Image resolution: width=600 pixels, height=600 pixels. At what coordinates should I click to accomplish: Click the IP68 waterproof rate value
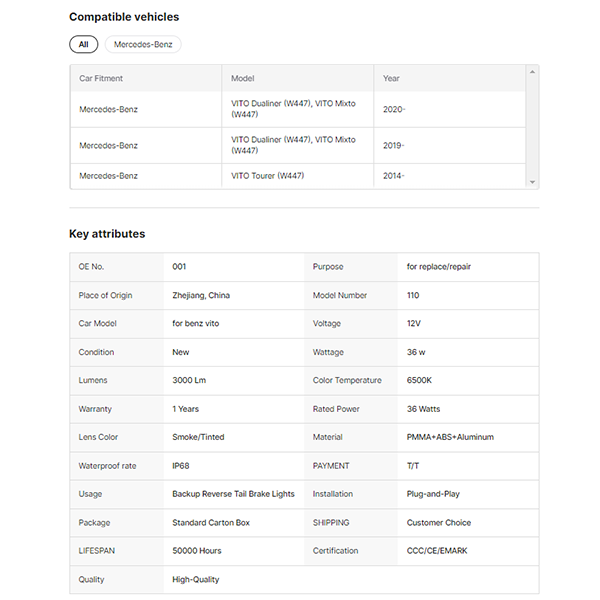(x=181, y=466)
